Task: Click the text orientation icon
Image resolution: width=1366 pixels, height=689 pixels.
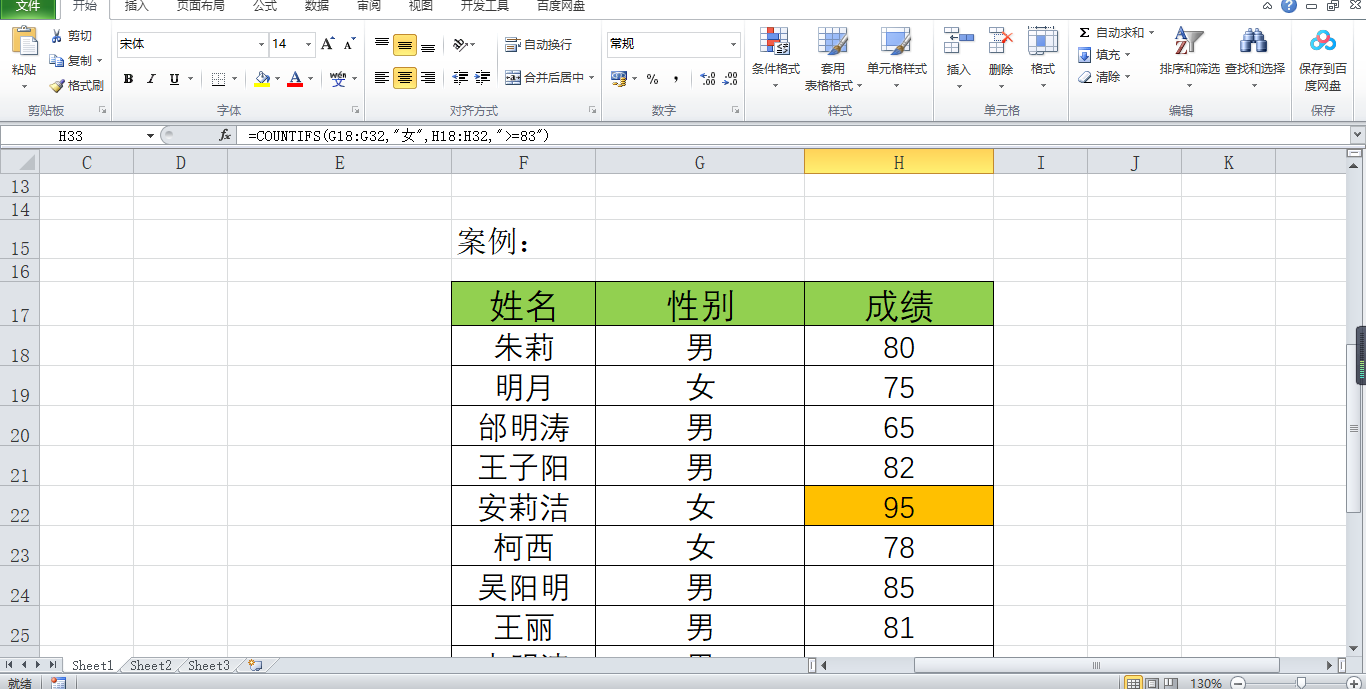Action: (460, 44)
